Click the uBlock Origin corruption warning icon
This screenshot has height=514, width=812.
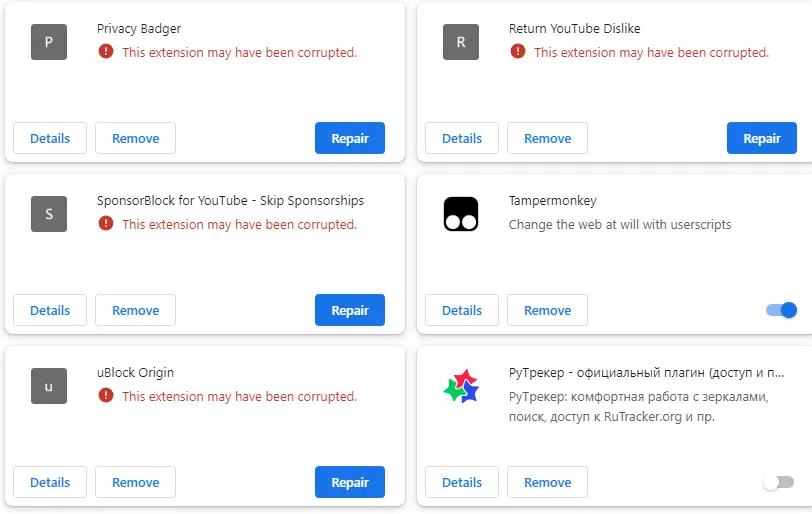pyautogui.click(x=106, y=395)
